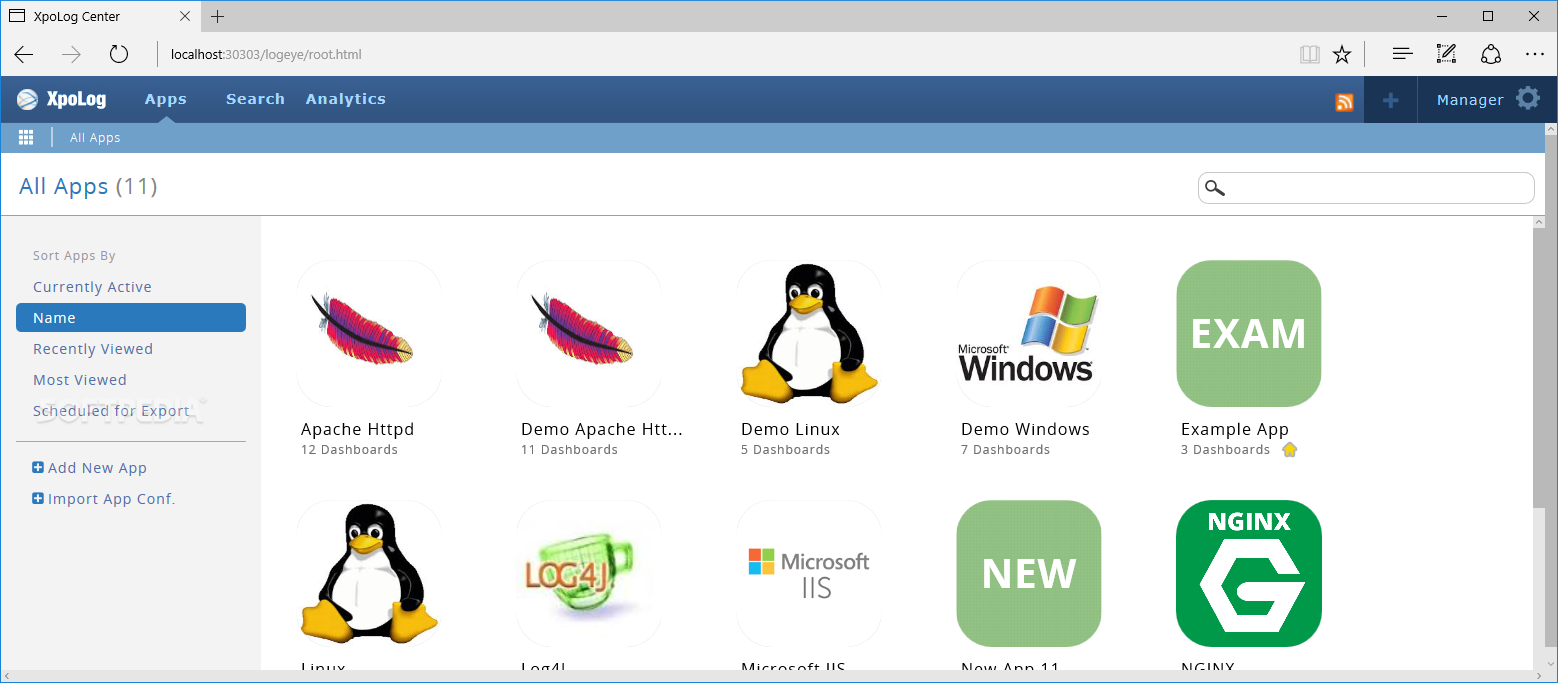Refresh the page in the browser
This screenshot has height=683, width=1558.
coord(119,54)
